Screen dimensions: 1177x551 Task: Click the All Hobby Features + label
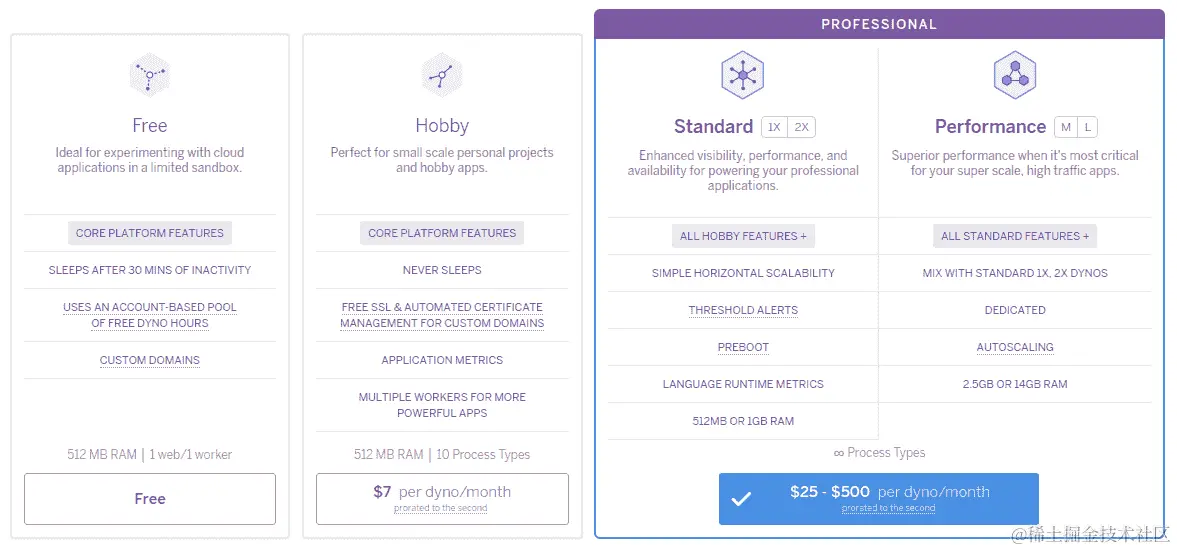(x=743, y=236)
